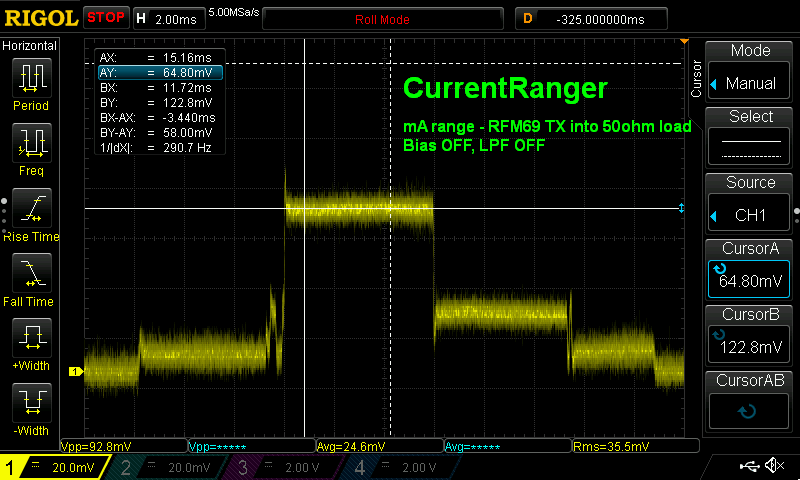Select the -Width measurement icon

(x=32, y=402)
